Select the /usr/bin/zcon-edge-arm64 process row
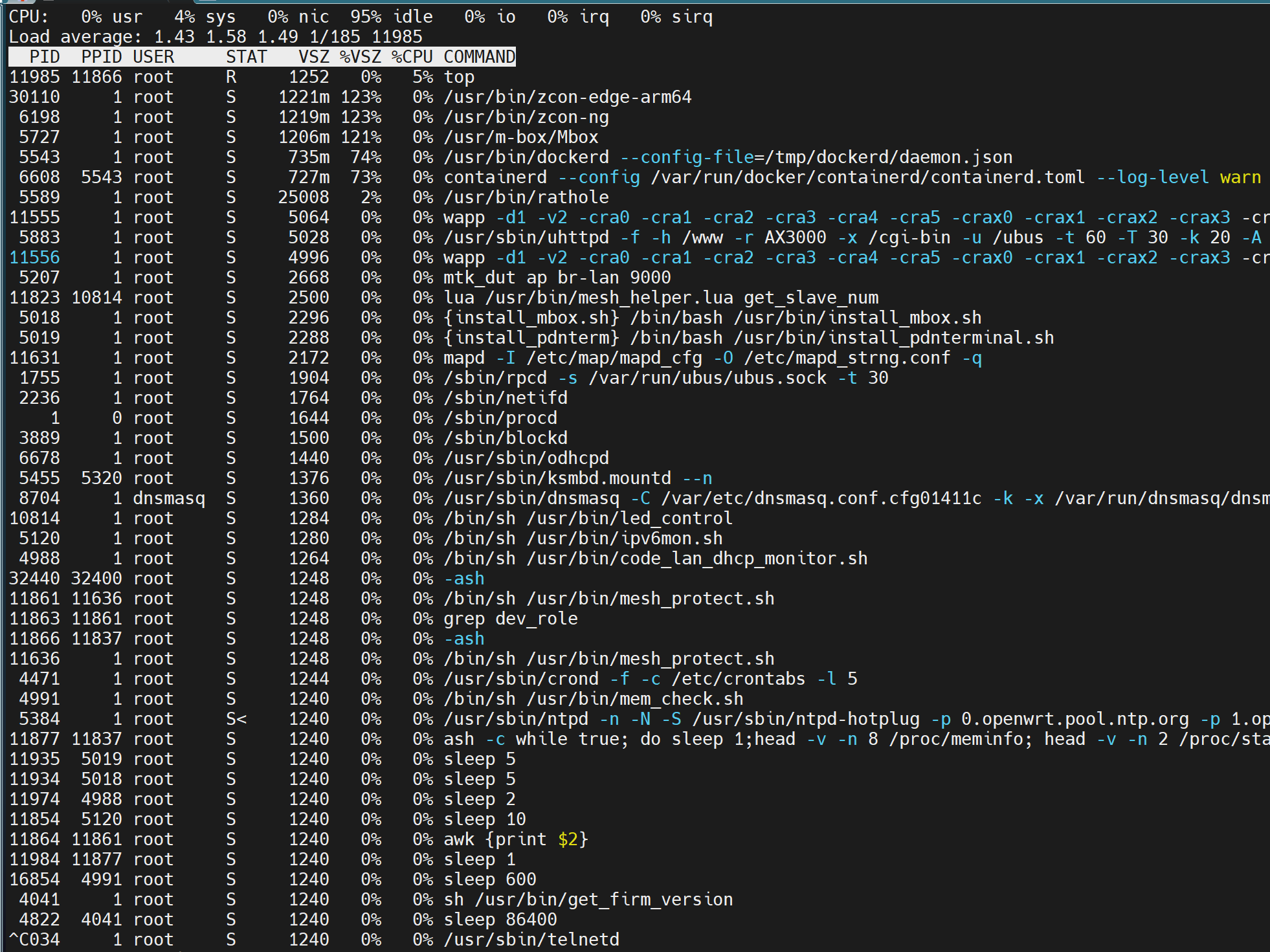This screenshot has width=1270, height=952. [x=567, y=97]
